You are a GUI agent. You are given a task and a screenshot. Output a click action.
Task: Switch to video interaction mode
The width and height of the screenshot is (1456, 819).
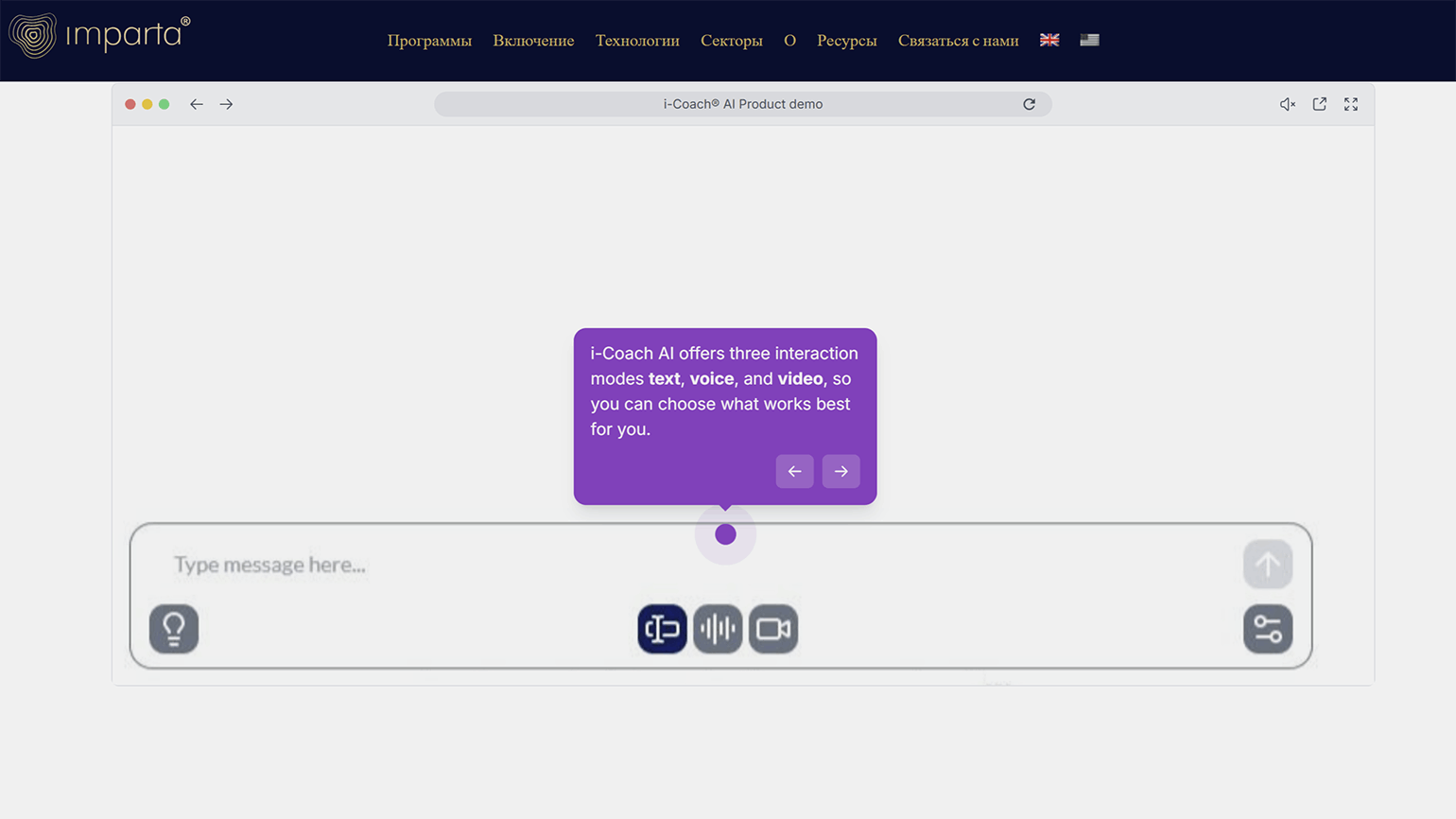(x=773, y=629)
